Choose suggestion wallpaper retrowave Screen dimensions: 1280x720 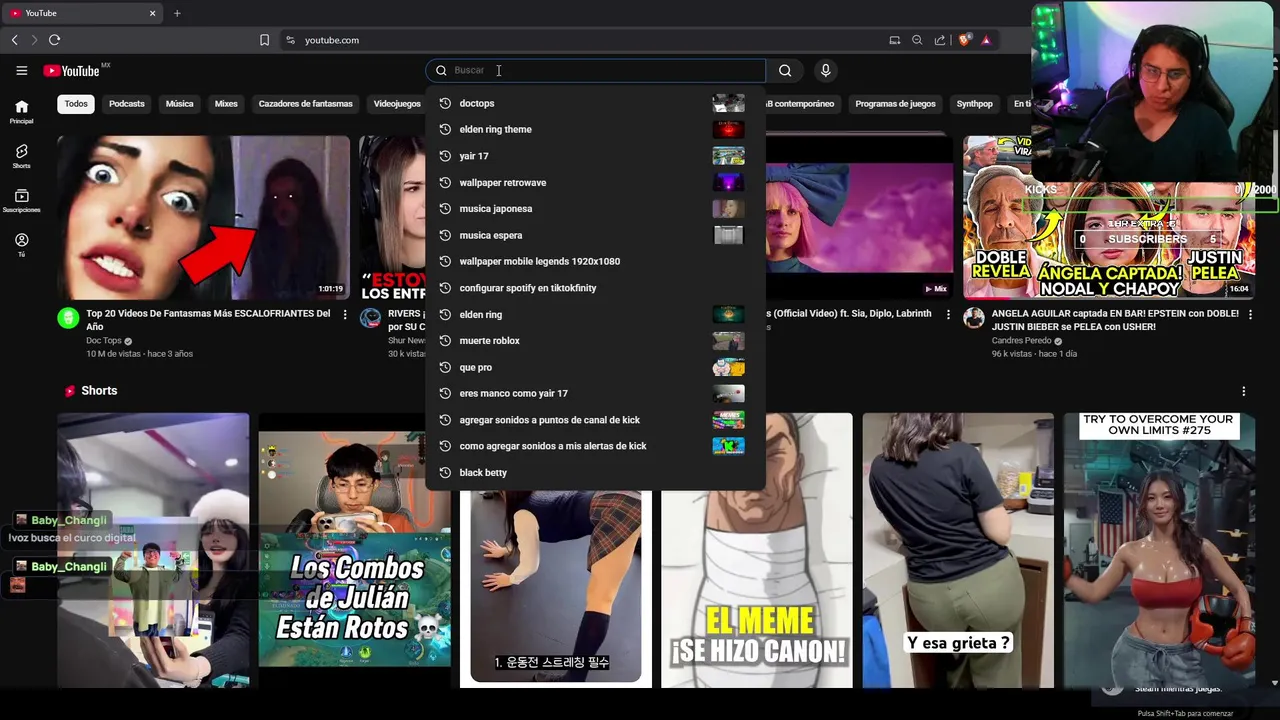tap(595, 182)
